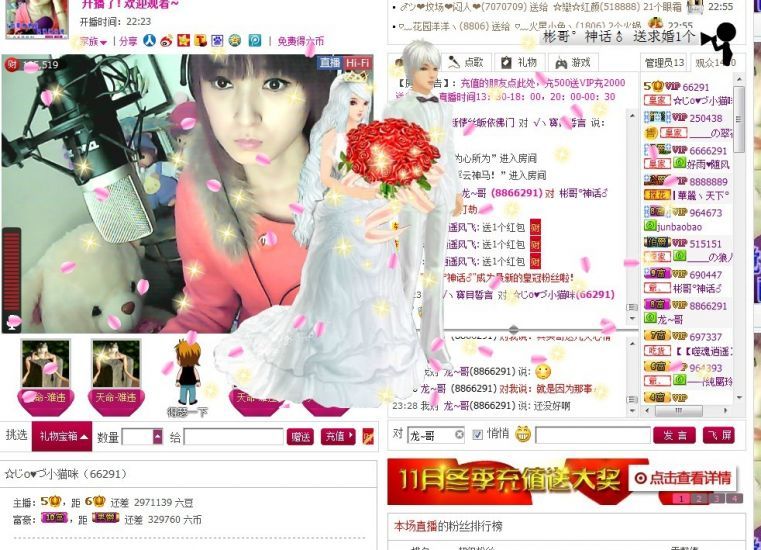Select user 515151 in the member list
The height and width of the screenshot is (550, 761).
coord(706,244)
